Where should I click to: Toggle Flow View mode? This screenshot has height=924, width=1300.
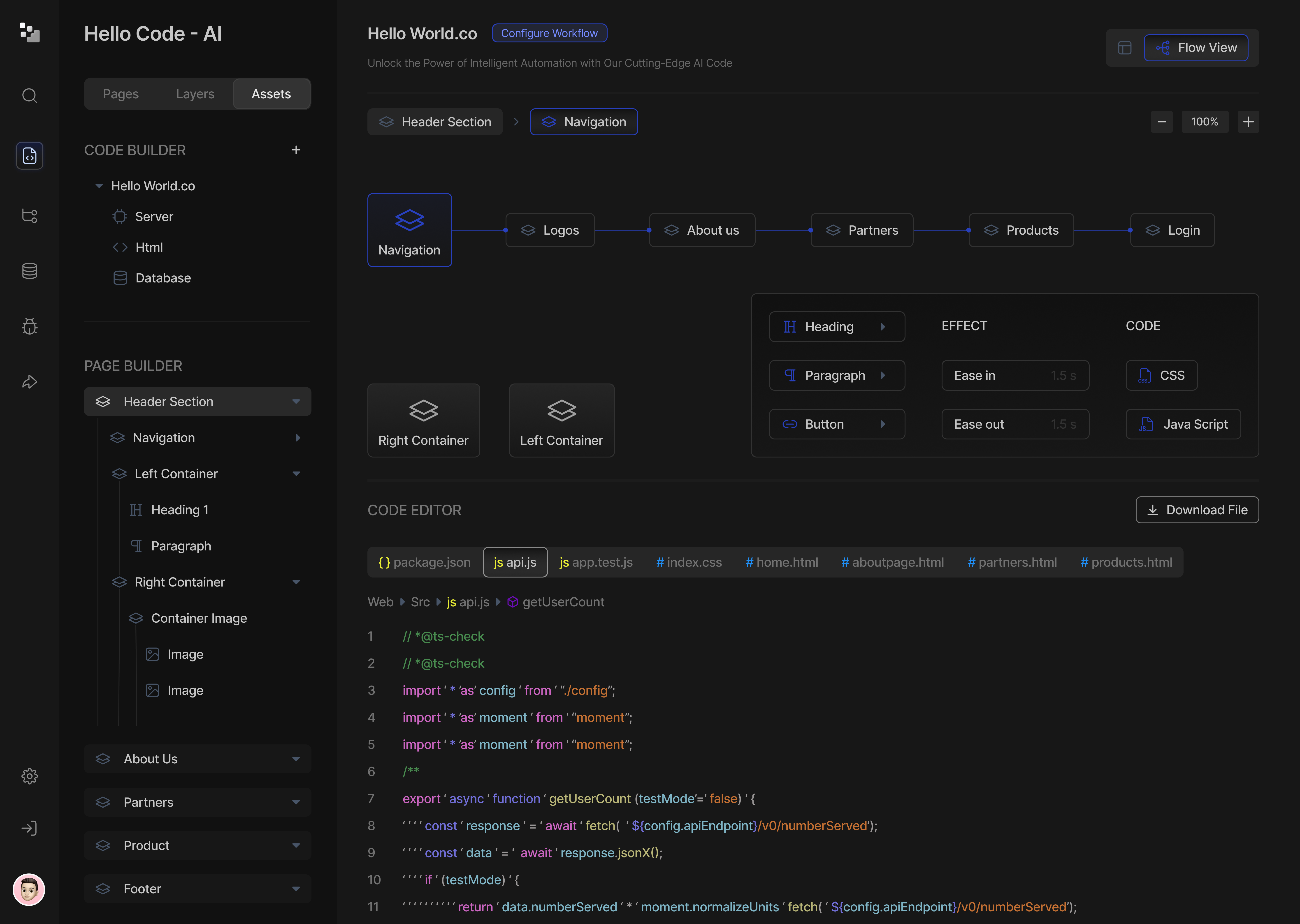click(x=1196, y=48)
